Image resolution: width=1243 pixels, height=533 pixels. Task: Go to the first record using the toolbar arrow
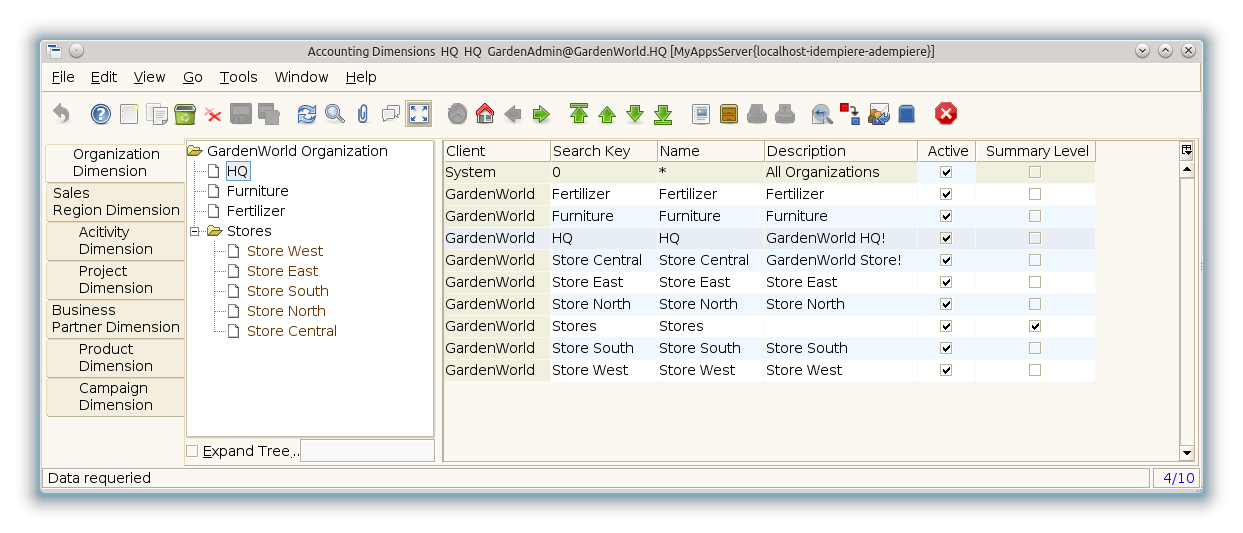pos(579,114)
